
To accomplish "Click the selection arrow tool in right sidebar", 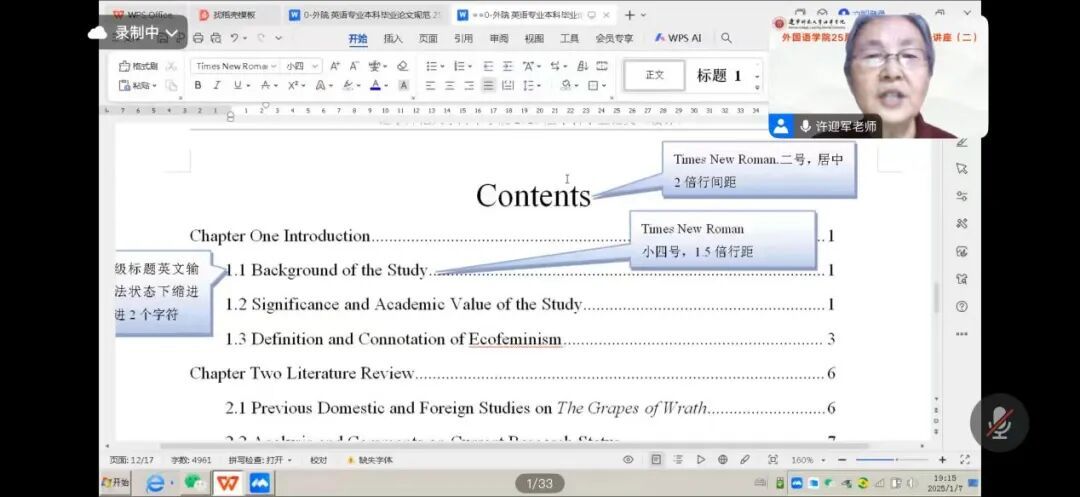I will (961, 168).
